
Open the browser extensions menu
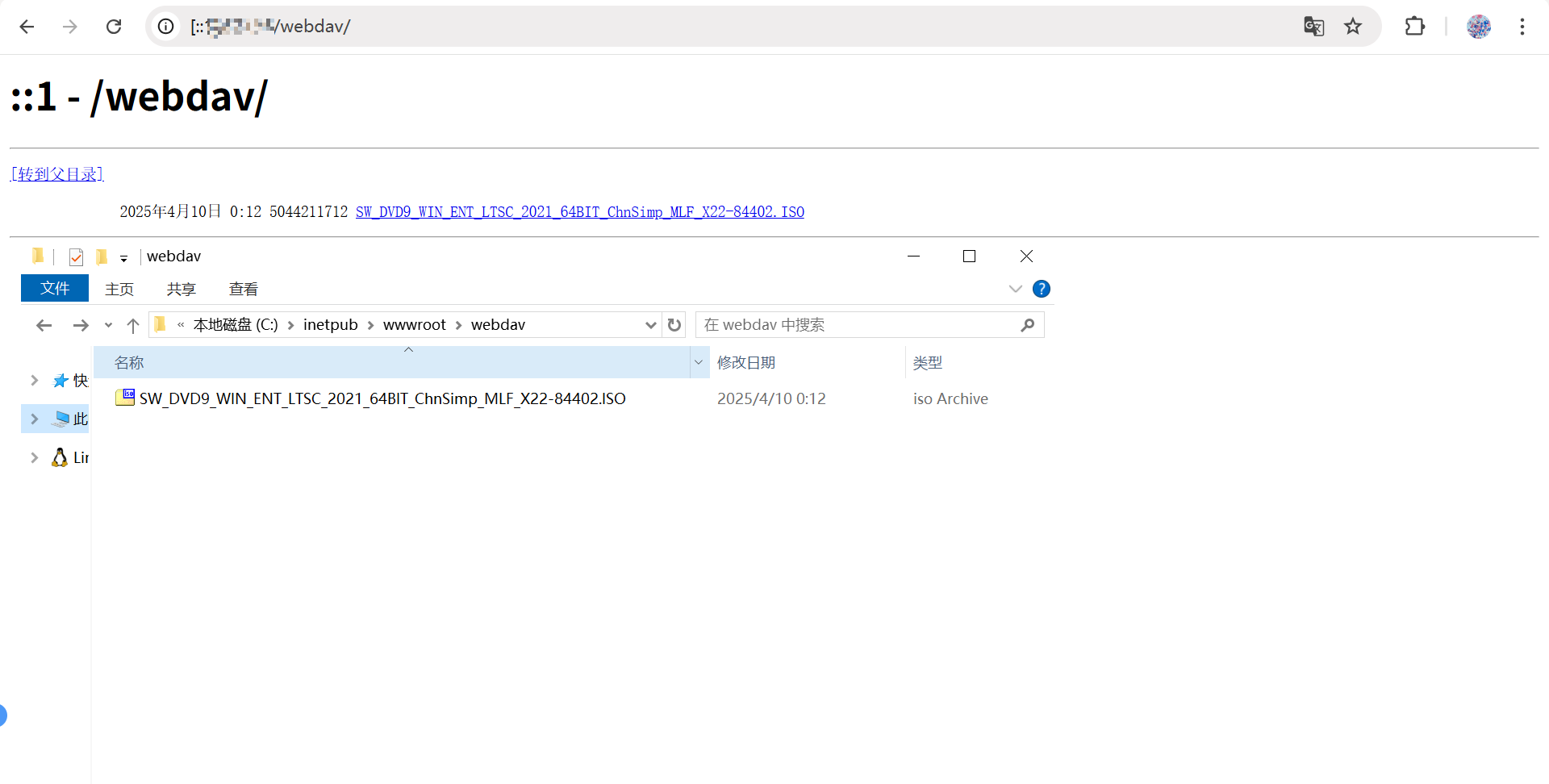[1414, 27]
